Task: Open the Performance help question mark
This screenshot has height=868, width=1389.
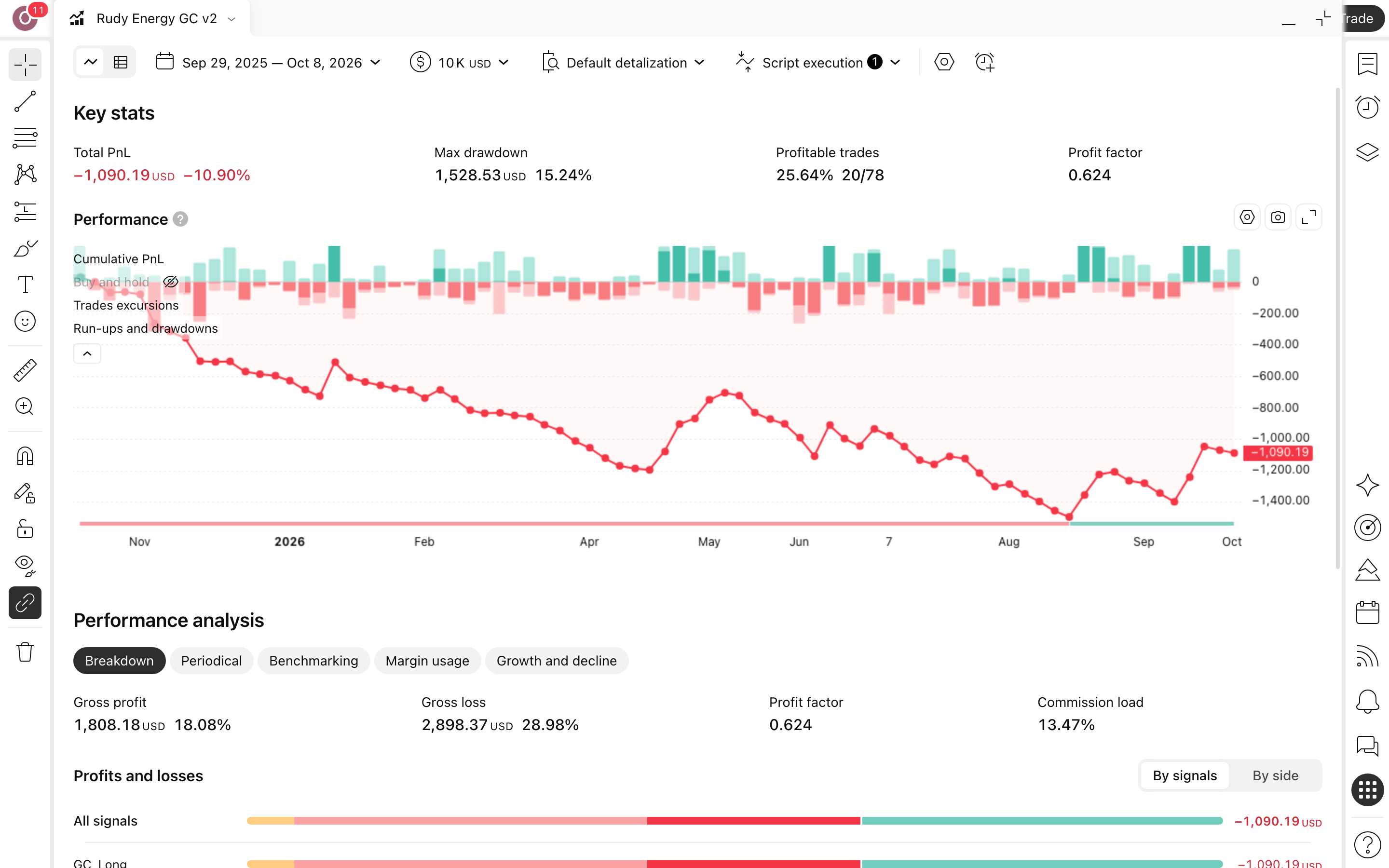Action: [x=180, y=219]
